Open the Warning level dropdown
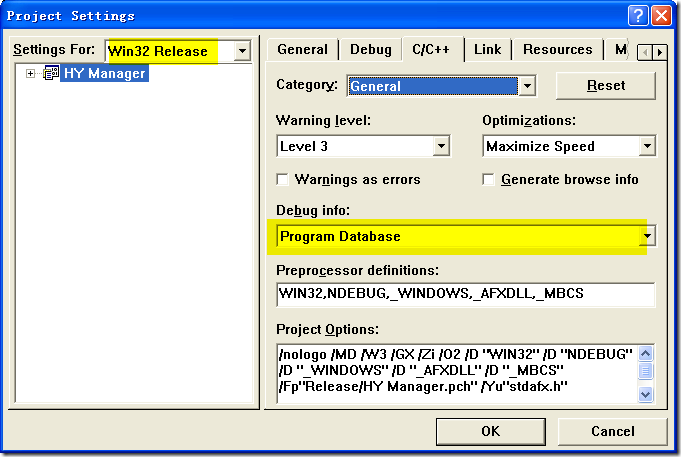Image resolution: width=681 pixels, height=457 pixels. [441, 146]
